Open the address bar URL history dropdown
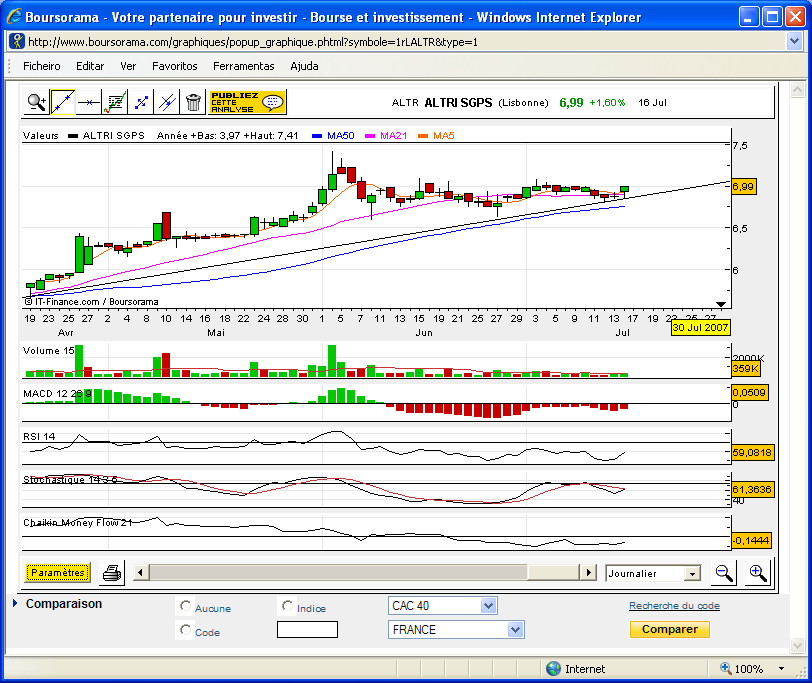The width and height of the screenshot is (812, 683). [795, 41]
